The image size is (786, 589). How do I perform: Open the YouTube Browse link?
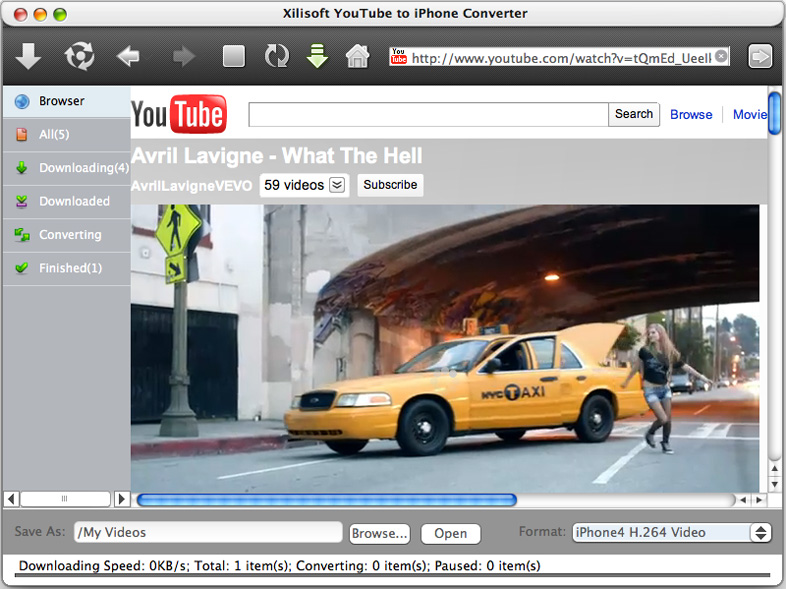pos(691,115)
